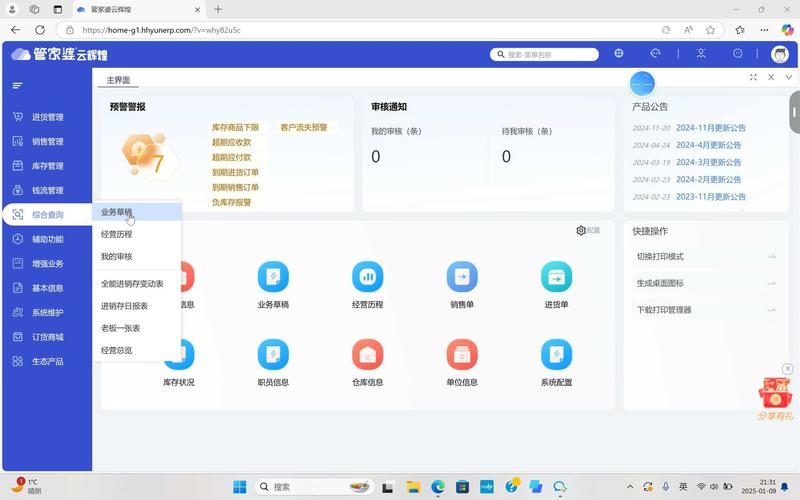Image resolution: width=800 pixels, height=500 pixels.
Task: Click the menu search input field
Action: point(544,55)
